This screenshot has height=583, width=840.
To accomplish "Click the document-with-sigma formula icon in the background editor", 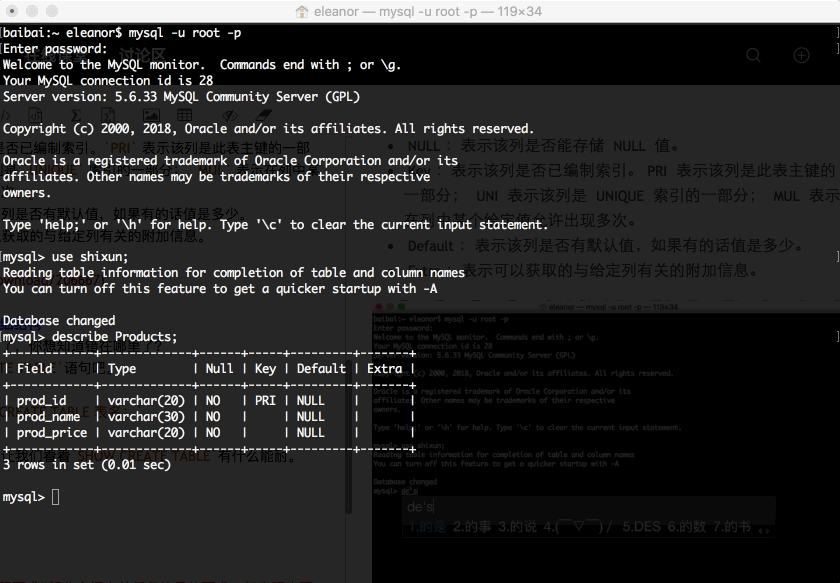I will 108,115.
